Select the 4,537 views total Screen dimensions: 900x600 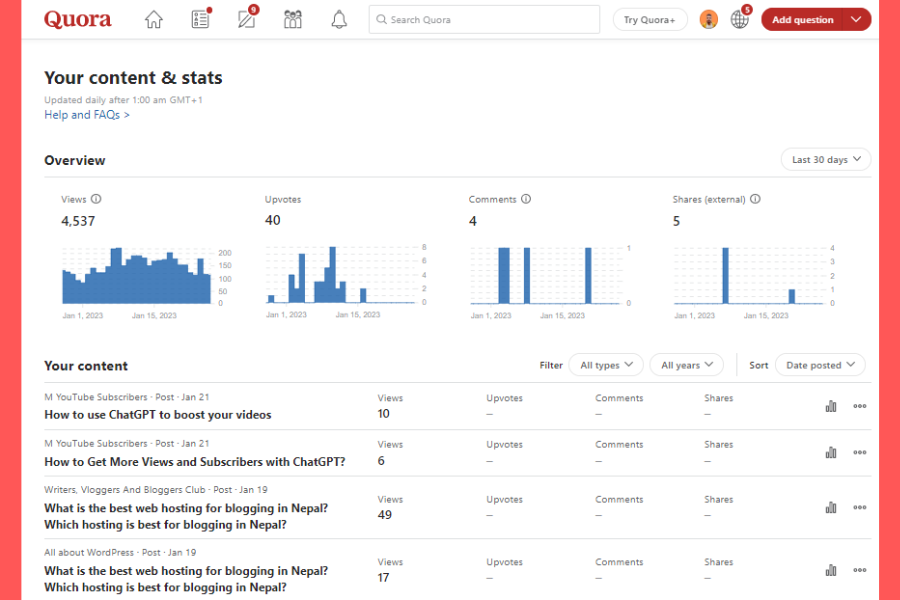(x=78, y=221)
